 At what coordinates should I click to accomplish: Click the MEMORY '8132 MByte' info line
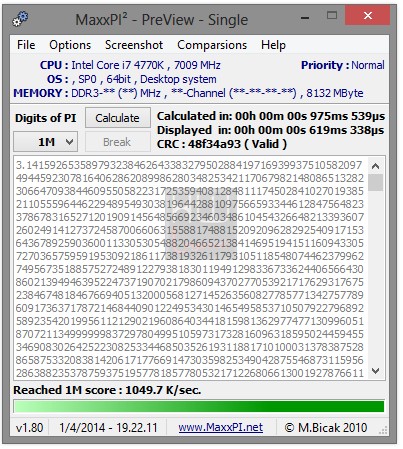click(188, 93)
